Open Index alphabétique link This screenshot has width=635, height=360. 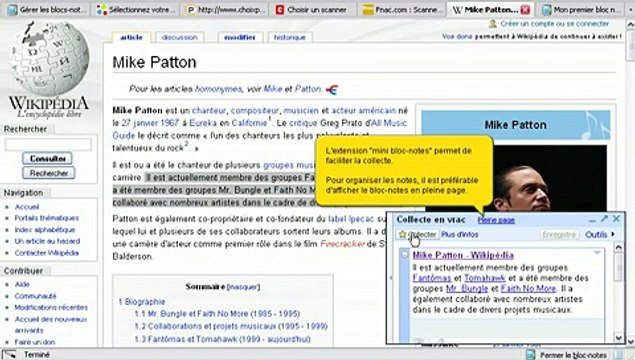[45, 230]
